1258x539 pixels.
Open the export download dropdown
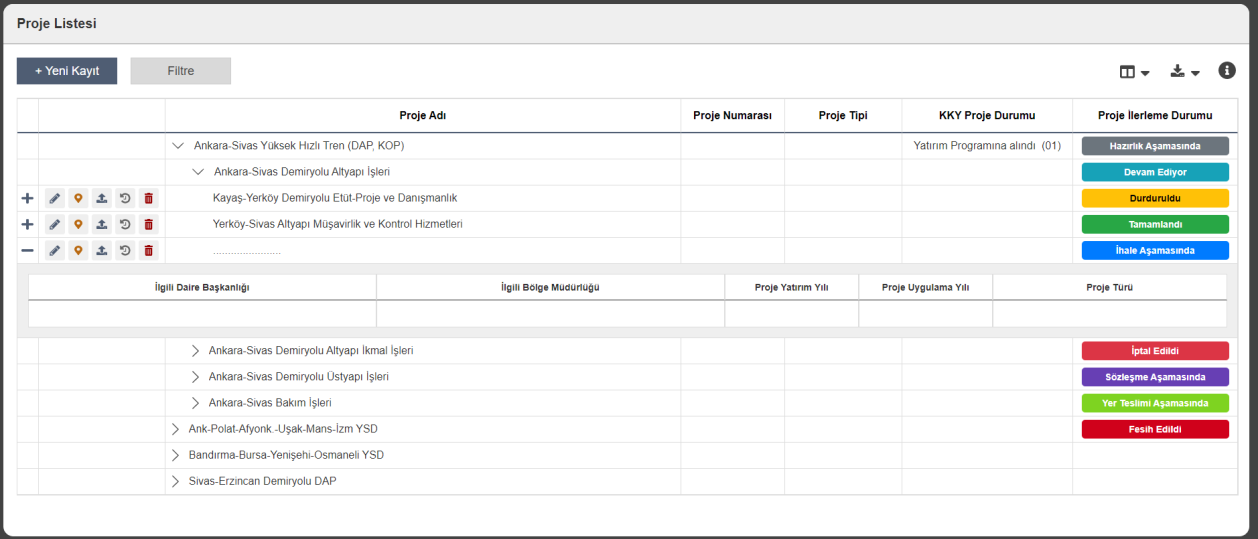click(x=1184, y=72)
